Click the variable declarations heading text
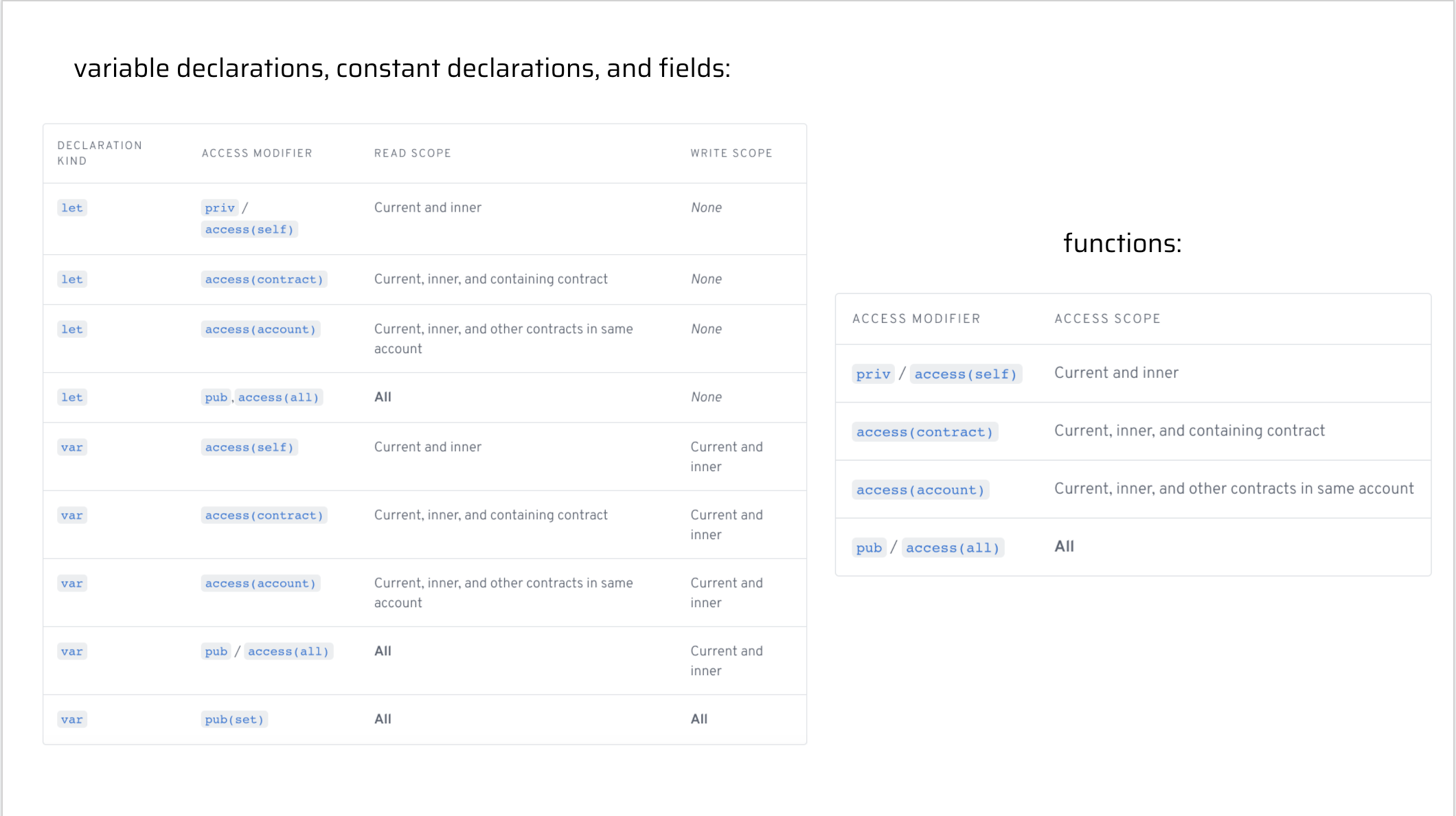Image resolution: width=1456 pixels, height=816 pixels. (402, 68)
